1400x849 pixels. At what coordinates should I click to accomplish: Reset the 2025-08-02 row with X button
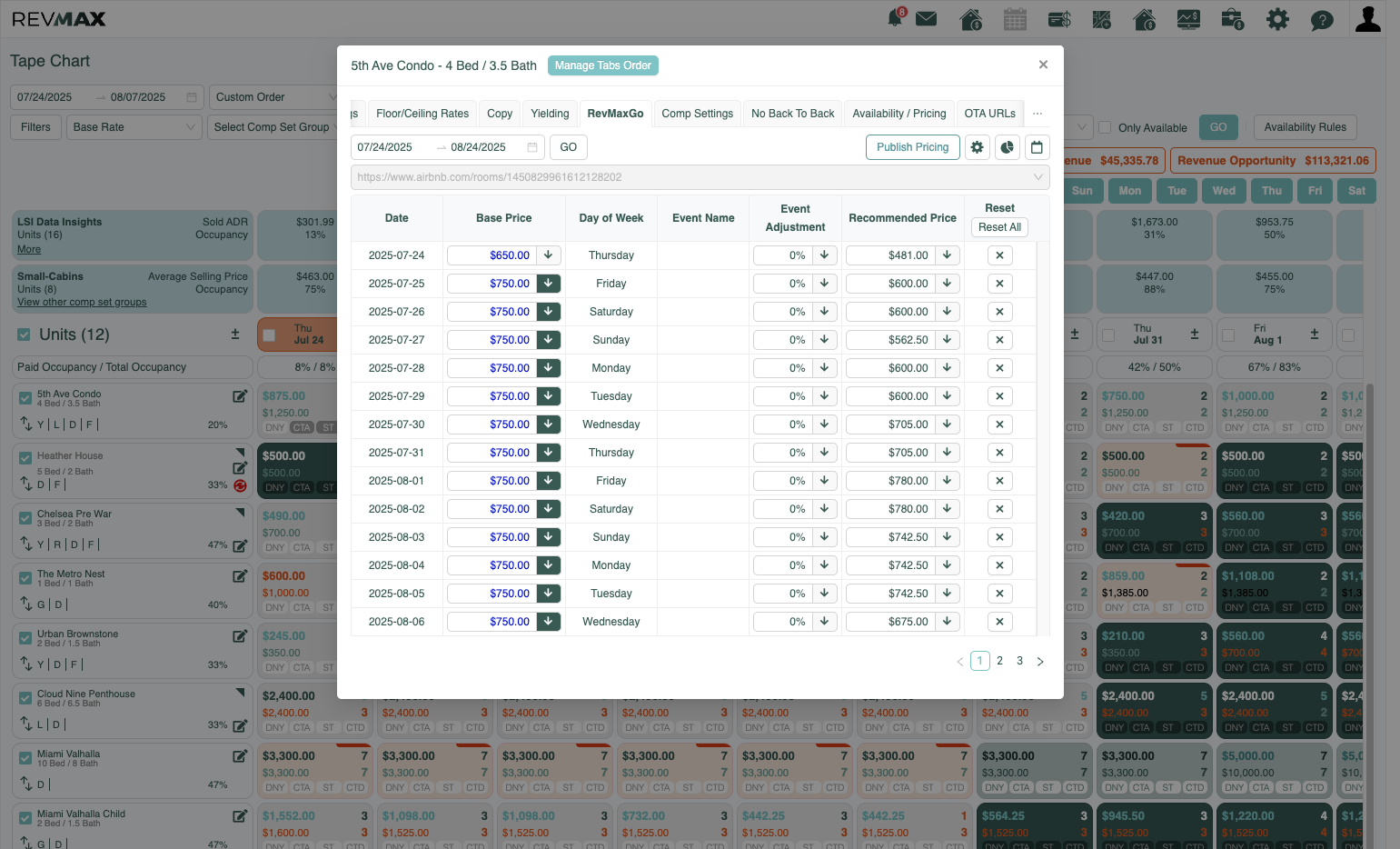[999, 509]
